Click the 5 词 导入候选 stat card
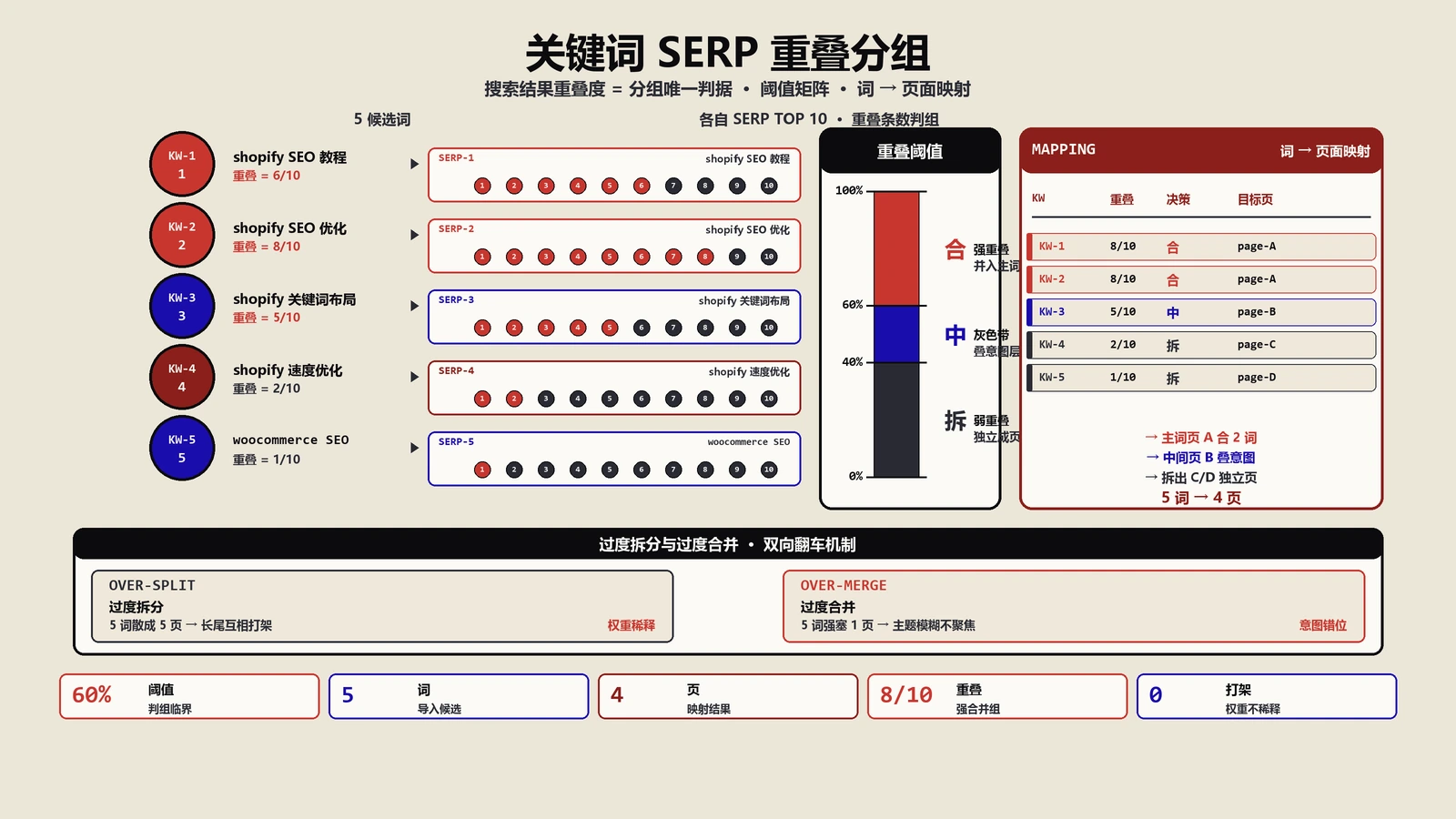The image size is (1456, 819). 459,696
